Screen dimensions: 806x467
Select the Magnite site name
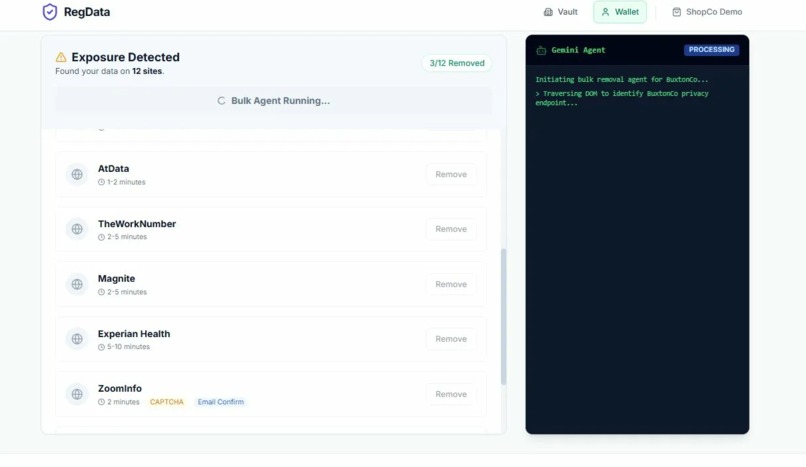pyautogui.click(x=116, y=278)
